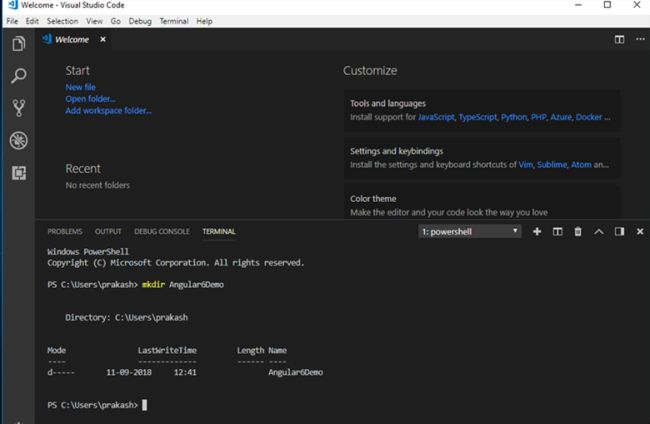
Task: Open the Explorer view in activity bar
Action: (19, 43)
